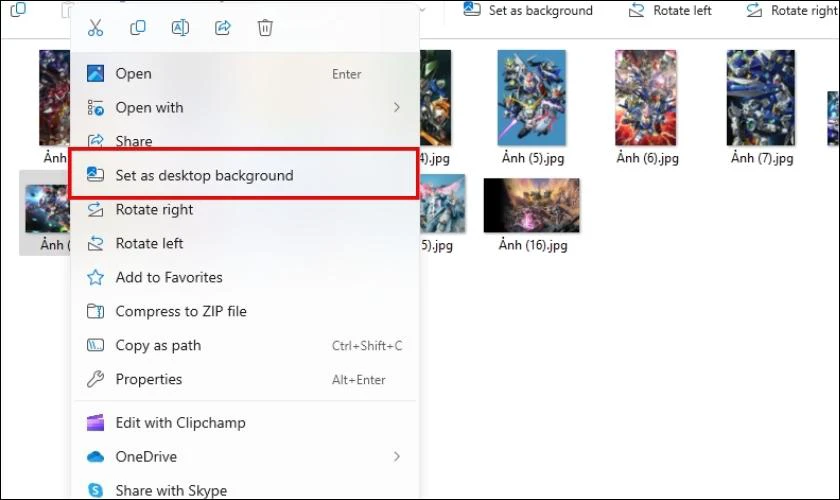The width and height of the screenshot is (840, 500).
Task: Click the Copy icon in context menu
Action: pos(138,27)
